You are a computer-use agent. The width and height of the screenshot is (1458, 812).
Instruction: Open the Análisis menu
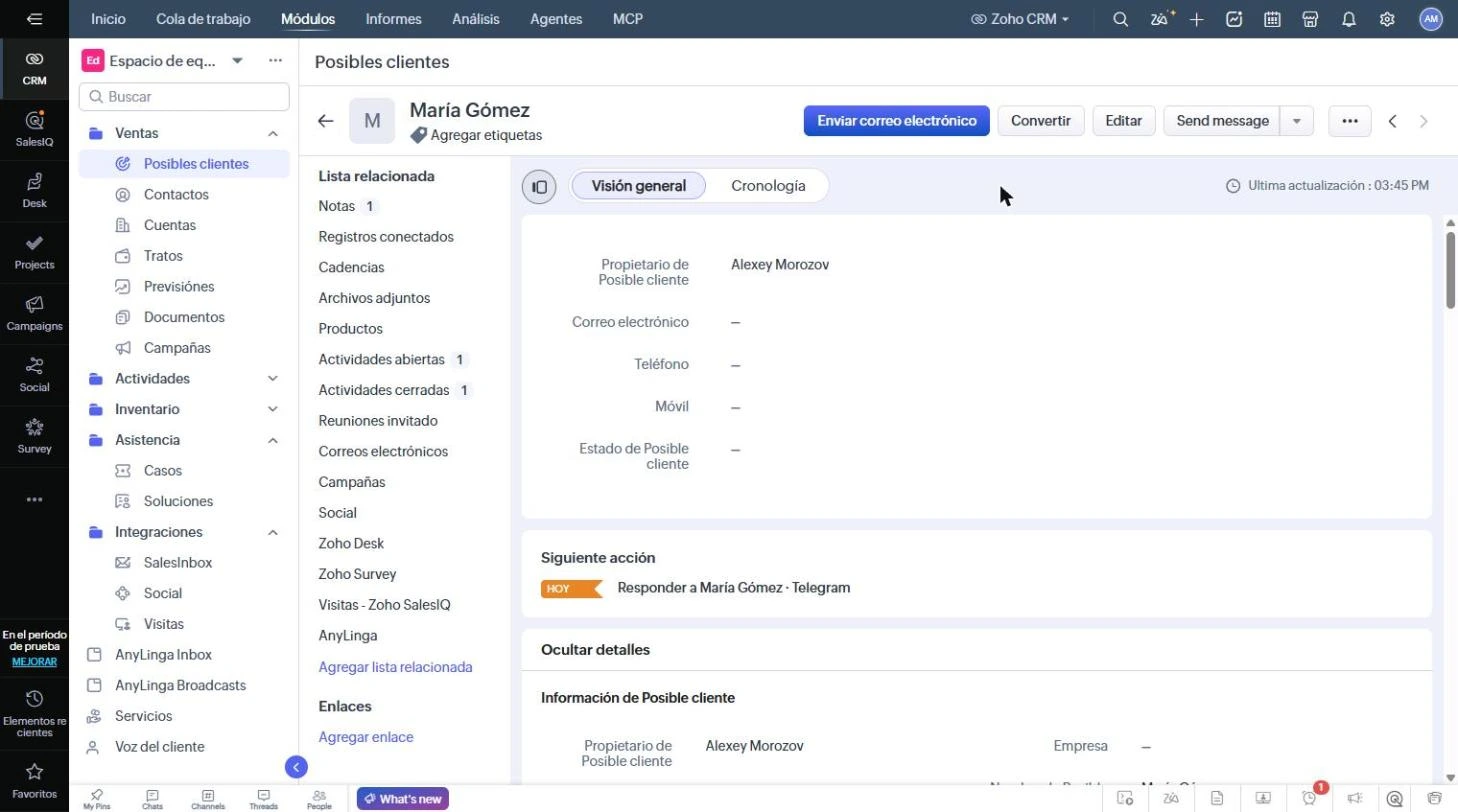point(475,19)
